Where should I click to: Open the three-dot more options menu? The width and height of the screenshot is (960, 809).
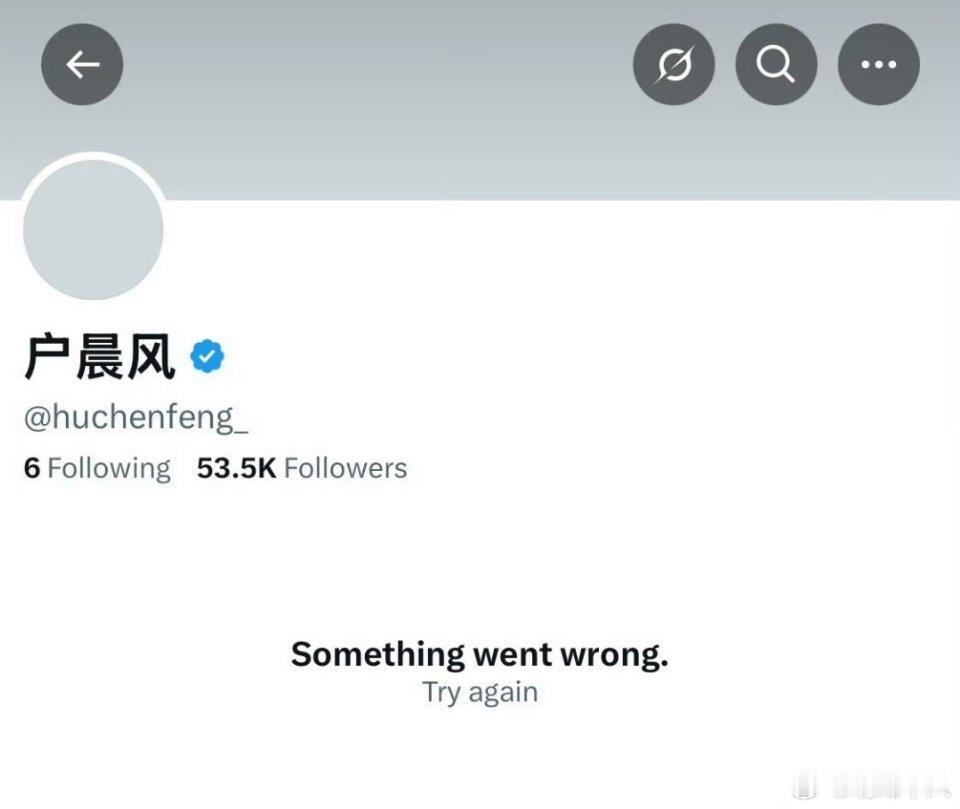coord(879,64)
